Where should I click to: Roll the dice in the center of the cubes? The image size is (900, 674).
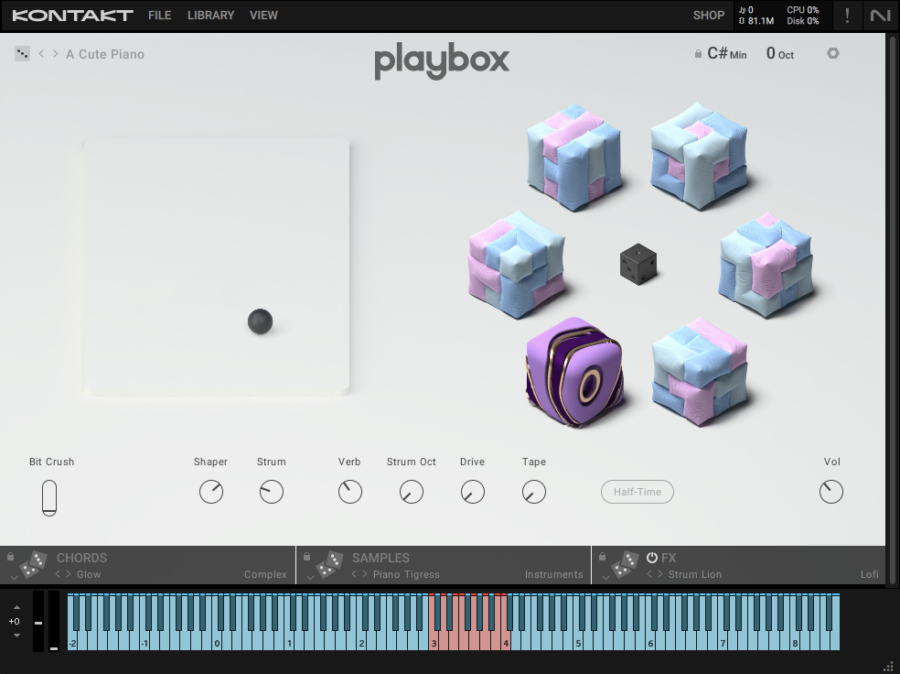tap(638, 264)
